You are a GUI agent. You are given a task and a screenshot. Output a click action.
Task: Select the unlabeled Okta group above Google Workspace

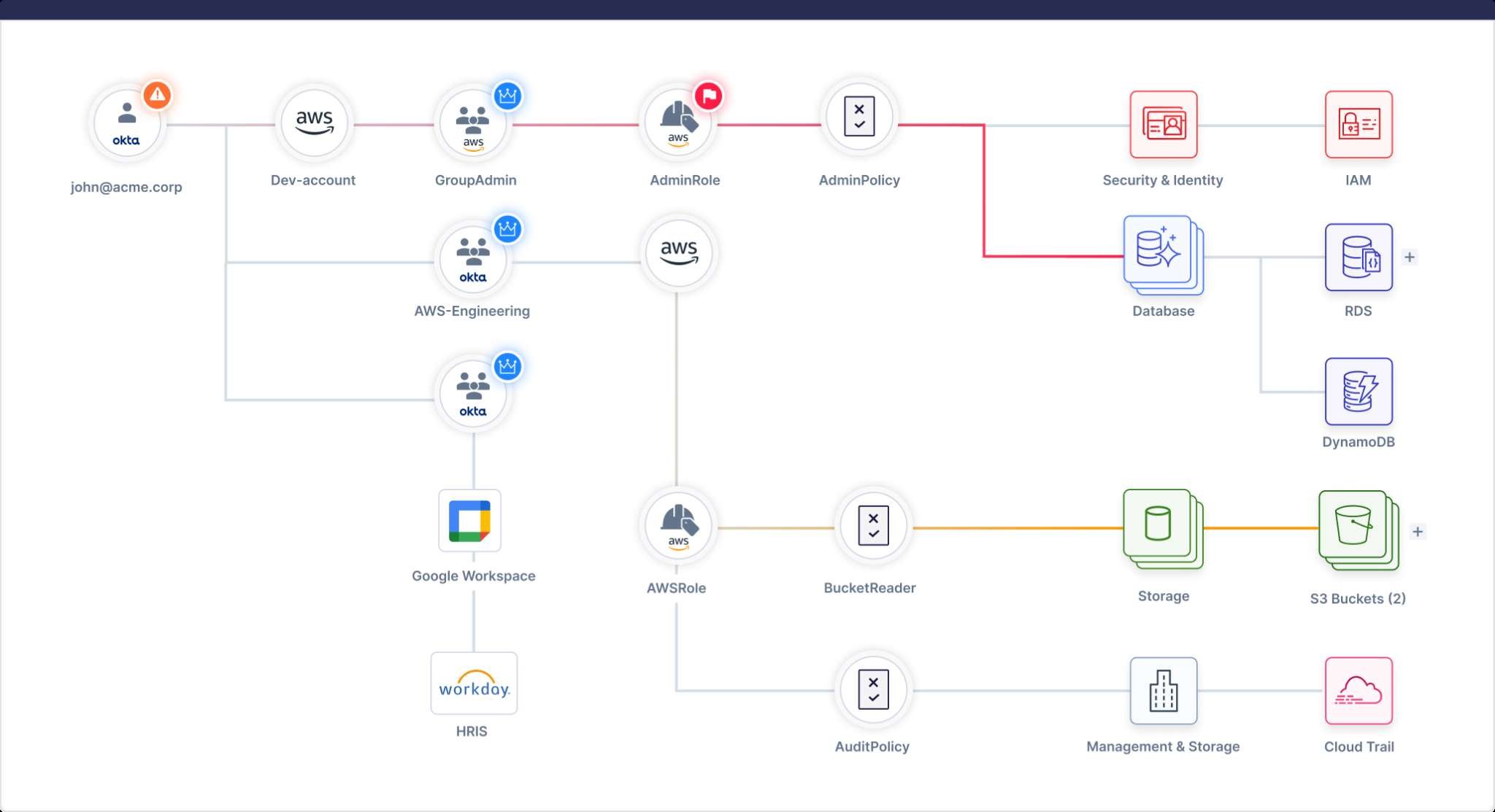point(473,393)
